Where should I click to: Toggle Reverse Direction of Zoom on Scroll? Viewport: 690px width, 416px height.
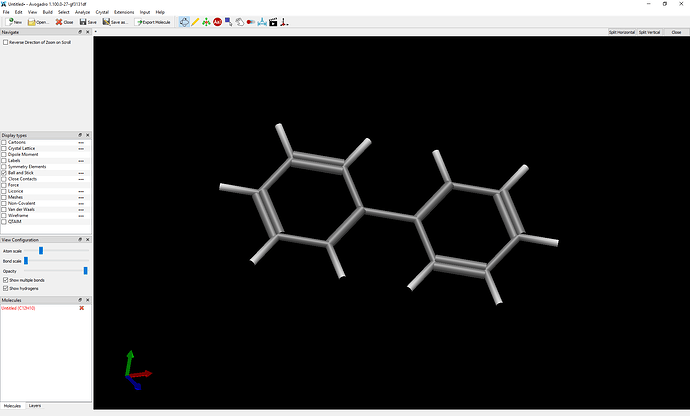coord(6,42)
